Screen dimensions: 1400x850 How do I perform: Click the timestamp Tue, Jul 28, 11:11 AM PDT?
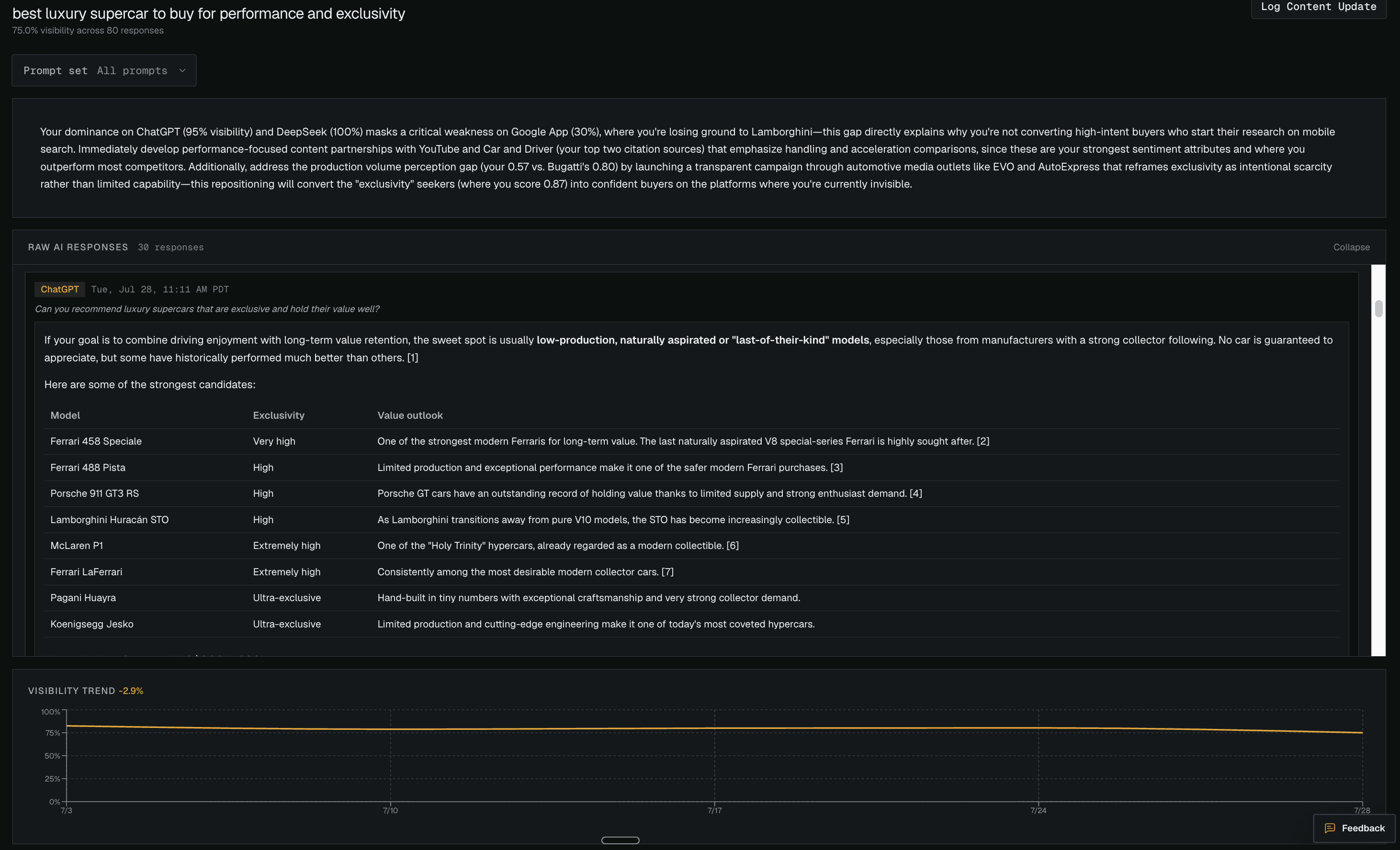point(160,289)
